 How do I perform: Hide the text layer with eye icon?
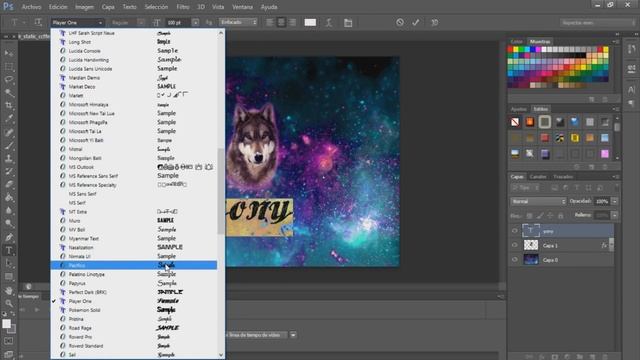pyautogui.click(x=514, y=231)
